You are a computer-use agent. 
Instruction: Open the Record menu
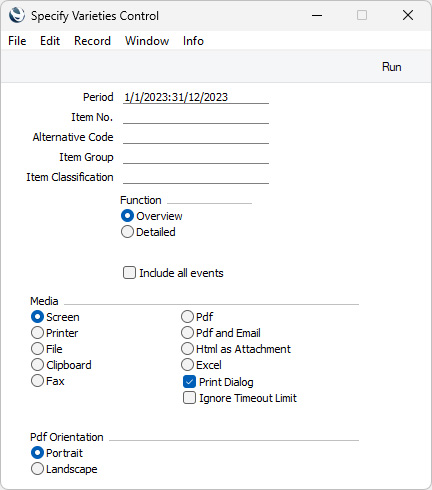click(92, 41)
